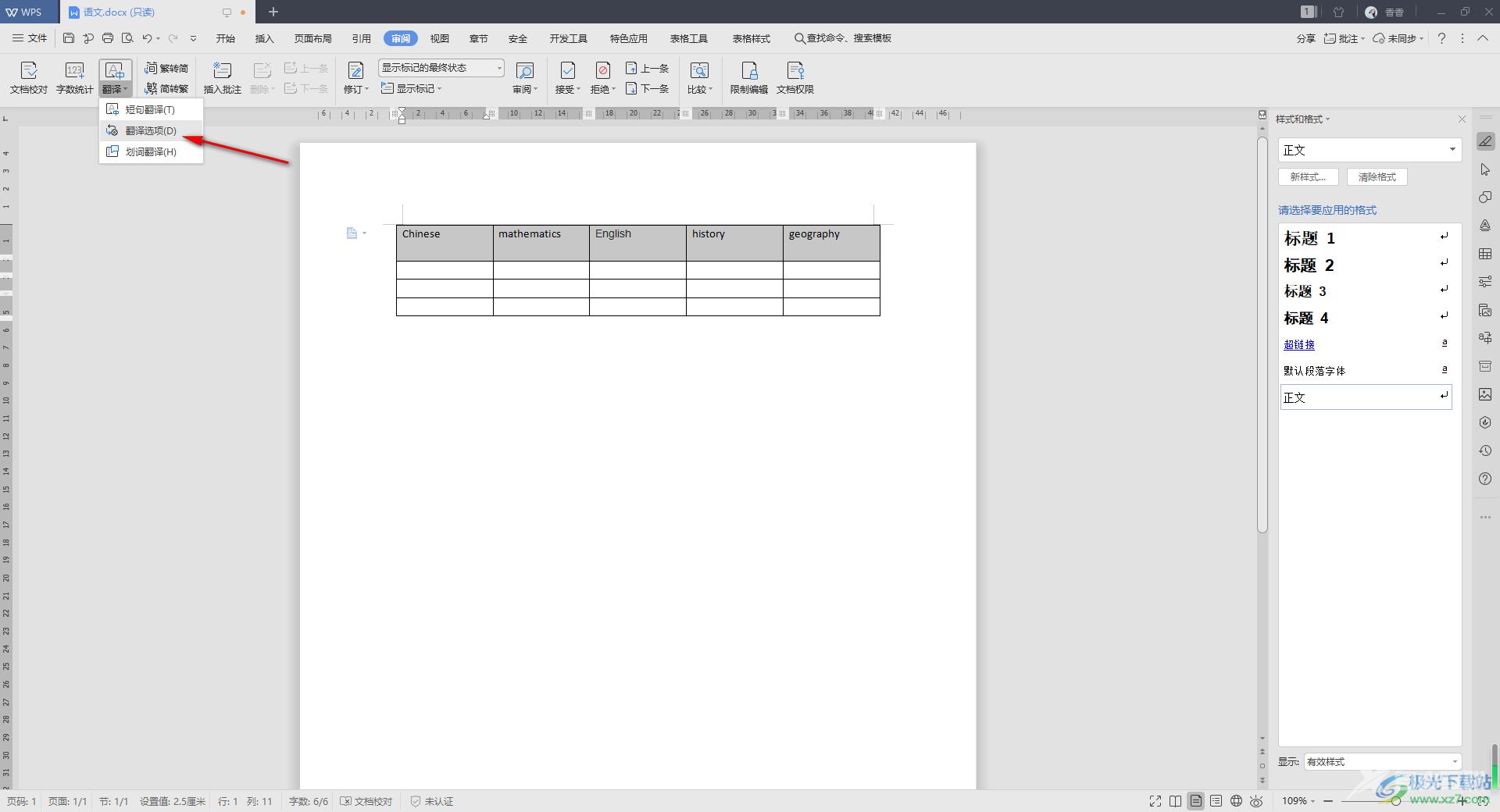Convert text with 简转繁
Viewport: 1500px width, 812px height.
click(166, 88)
